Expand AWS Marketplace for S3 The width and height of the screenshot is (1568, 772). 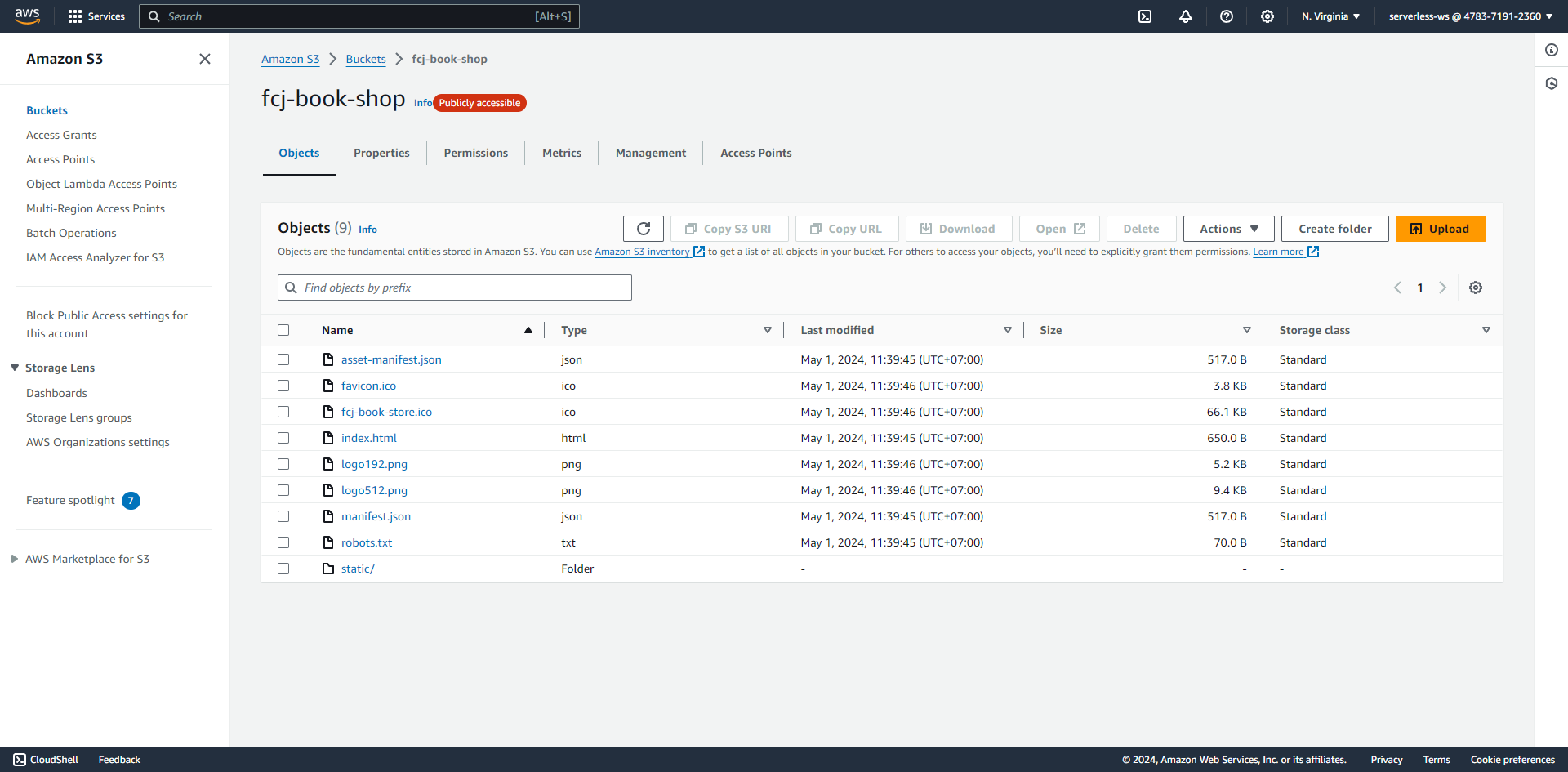15,559
